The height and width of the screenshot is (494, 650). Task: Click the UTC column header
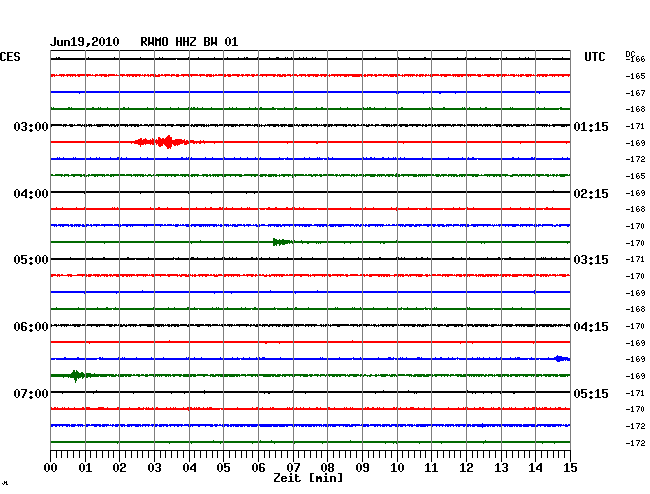[594, 57]
